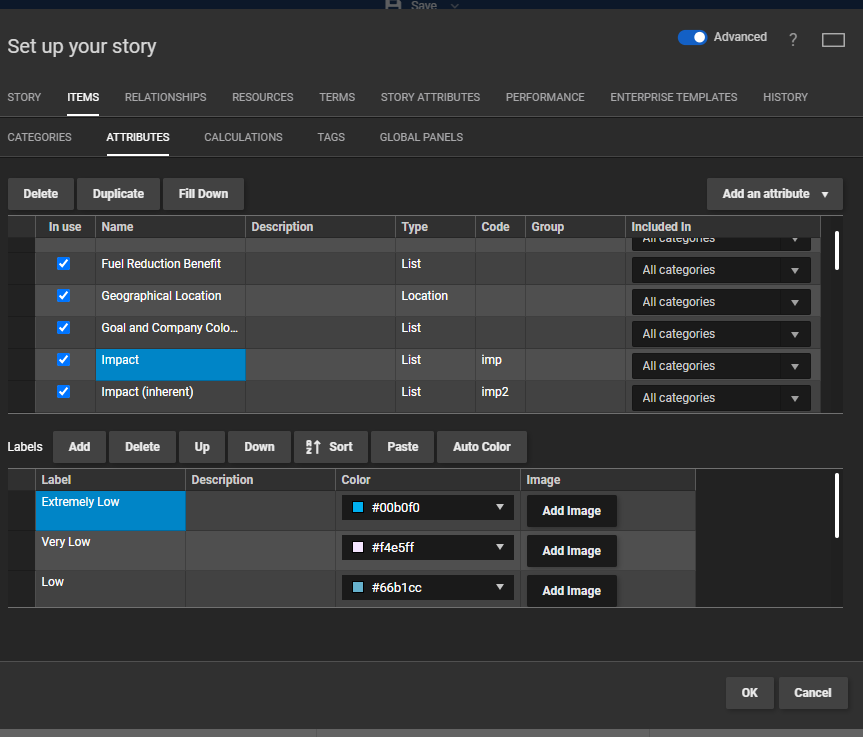Open color dropdown for Extremely Low label

pos(428,507)
